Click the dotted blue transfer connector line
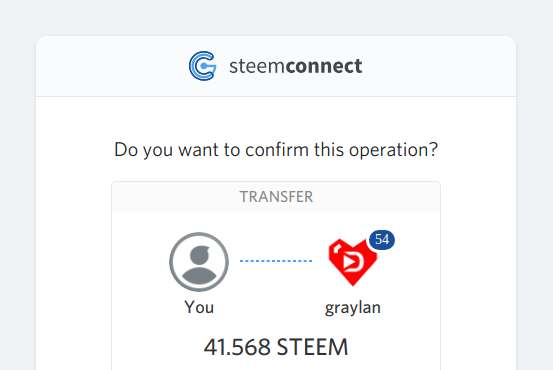Image resolution: width=553 pixels, height=370 pixels. point(276,261)
